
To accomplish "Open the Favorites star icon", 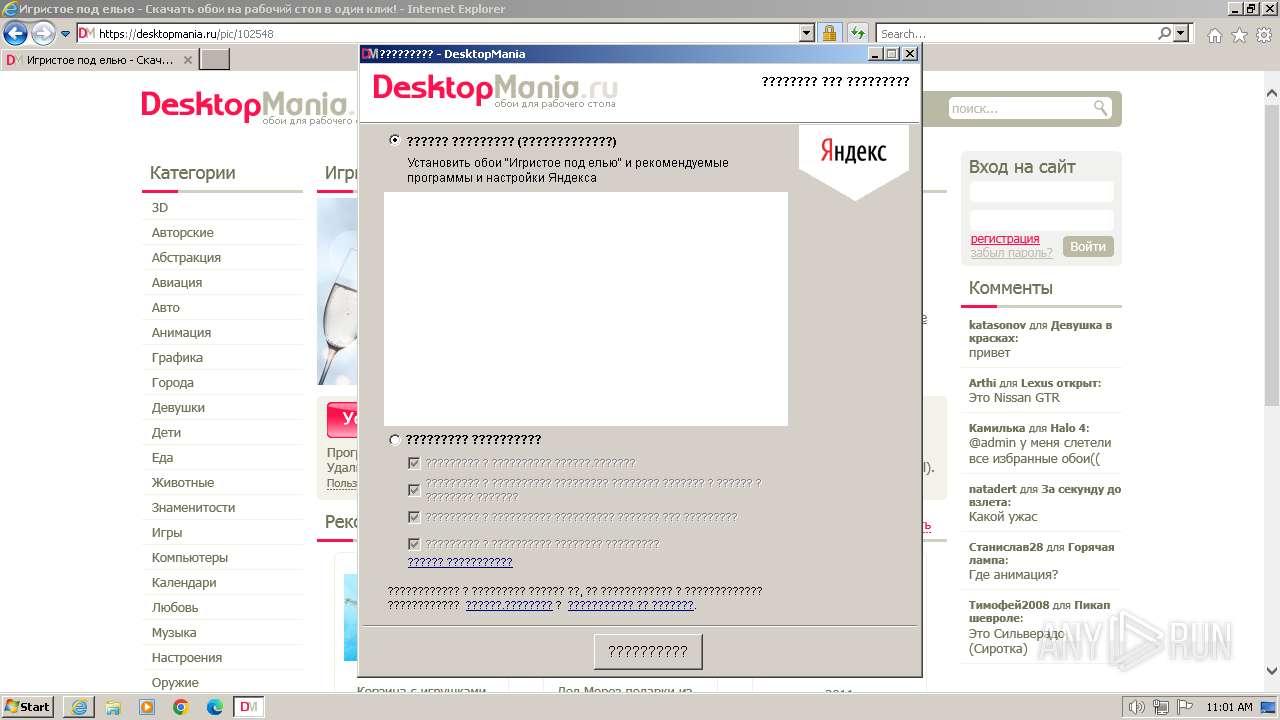I will point(1239,35).
